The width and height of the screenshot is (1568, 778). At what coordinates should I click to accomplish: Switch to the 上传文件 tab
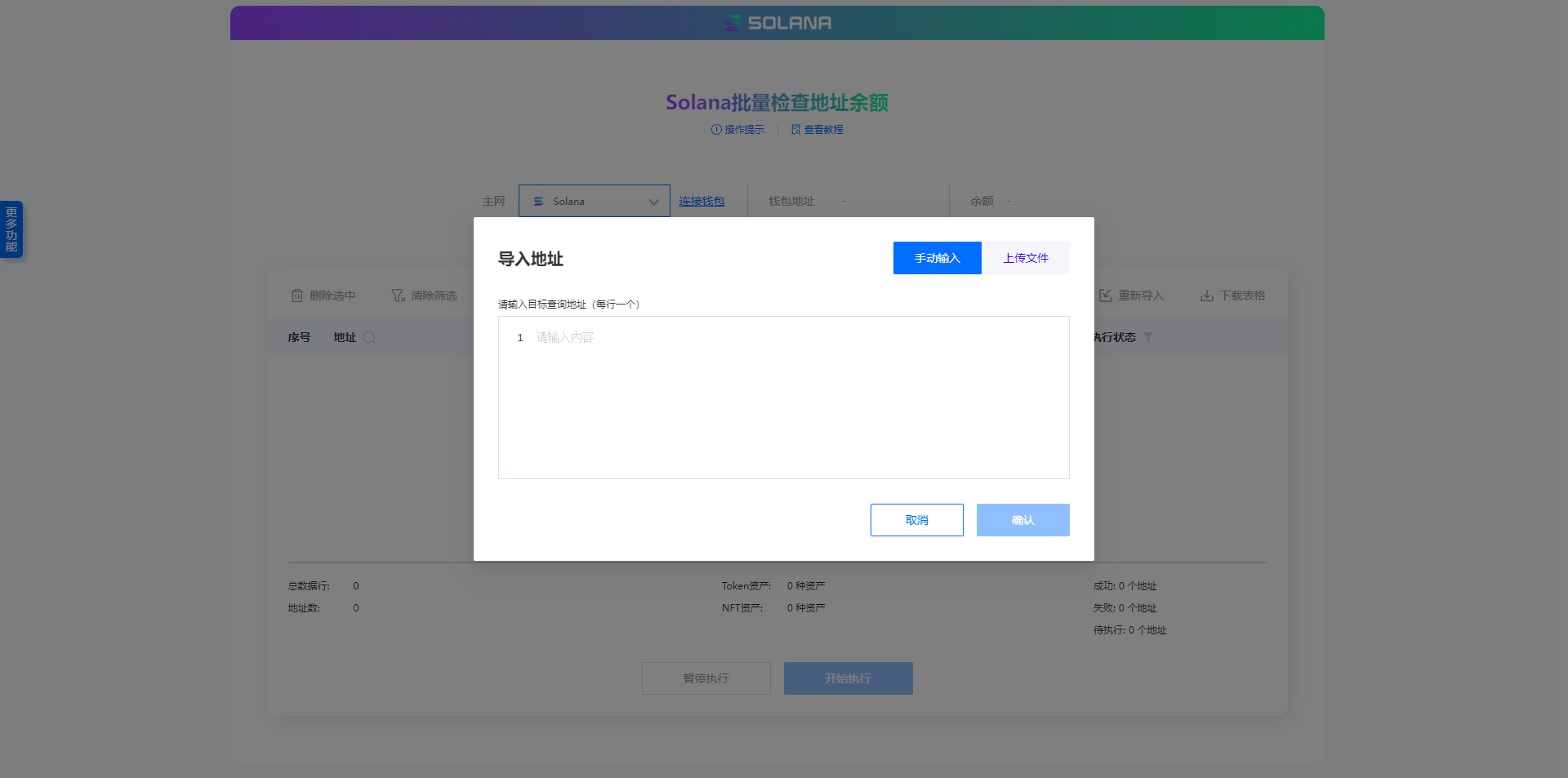1026,258
